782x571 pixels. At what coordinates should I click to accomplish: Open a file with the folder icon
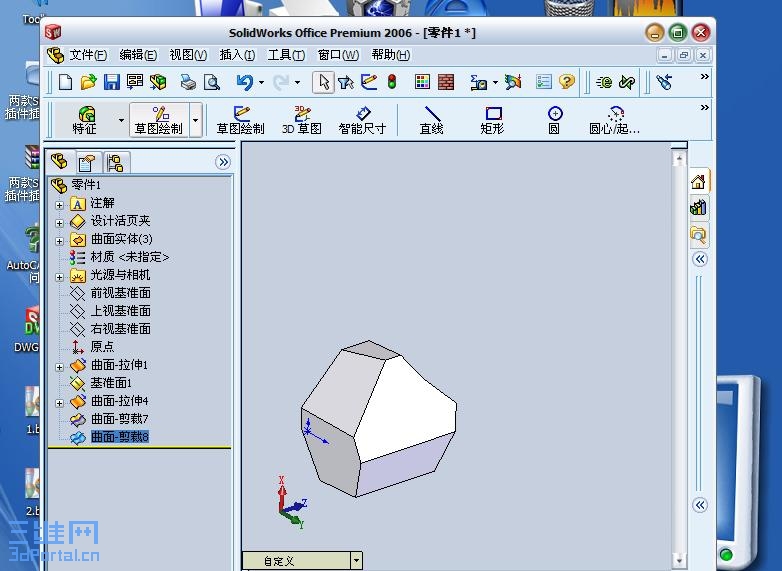click(88, 82)
